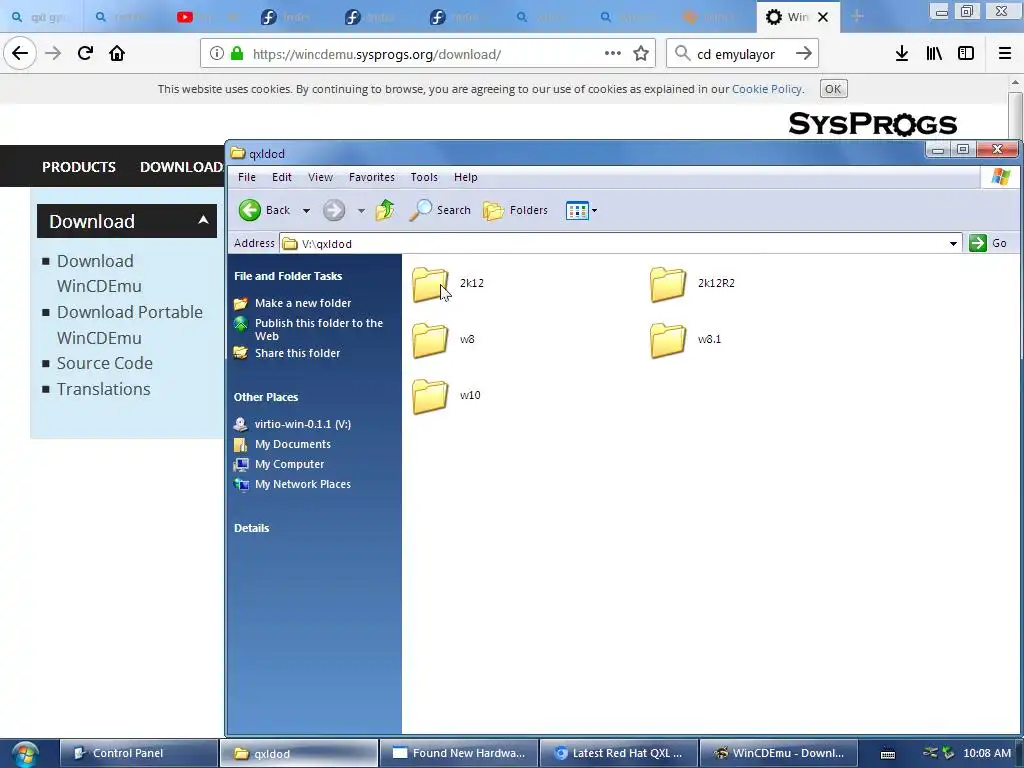The height and width of the screenshot is (768, 1024).
Task: Click Publish this folder to the Web
Action: tap(319, 329)
